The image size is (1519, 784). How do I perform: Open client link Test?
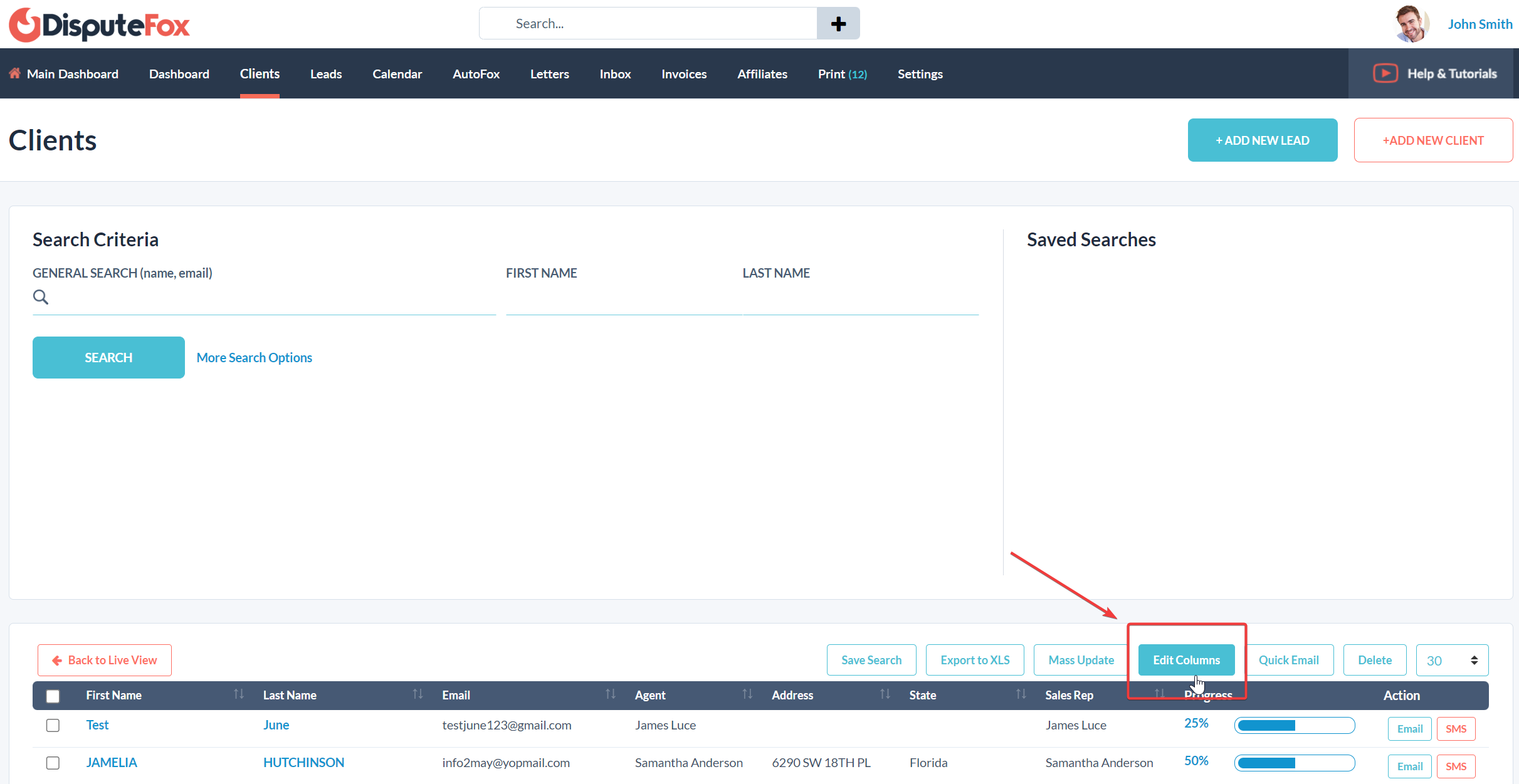tap(97, 725)
